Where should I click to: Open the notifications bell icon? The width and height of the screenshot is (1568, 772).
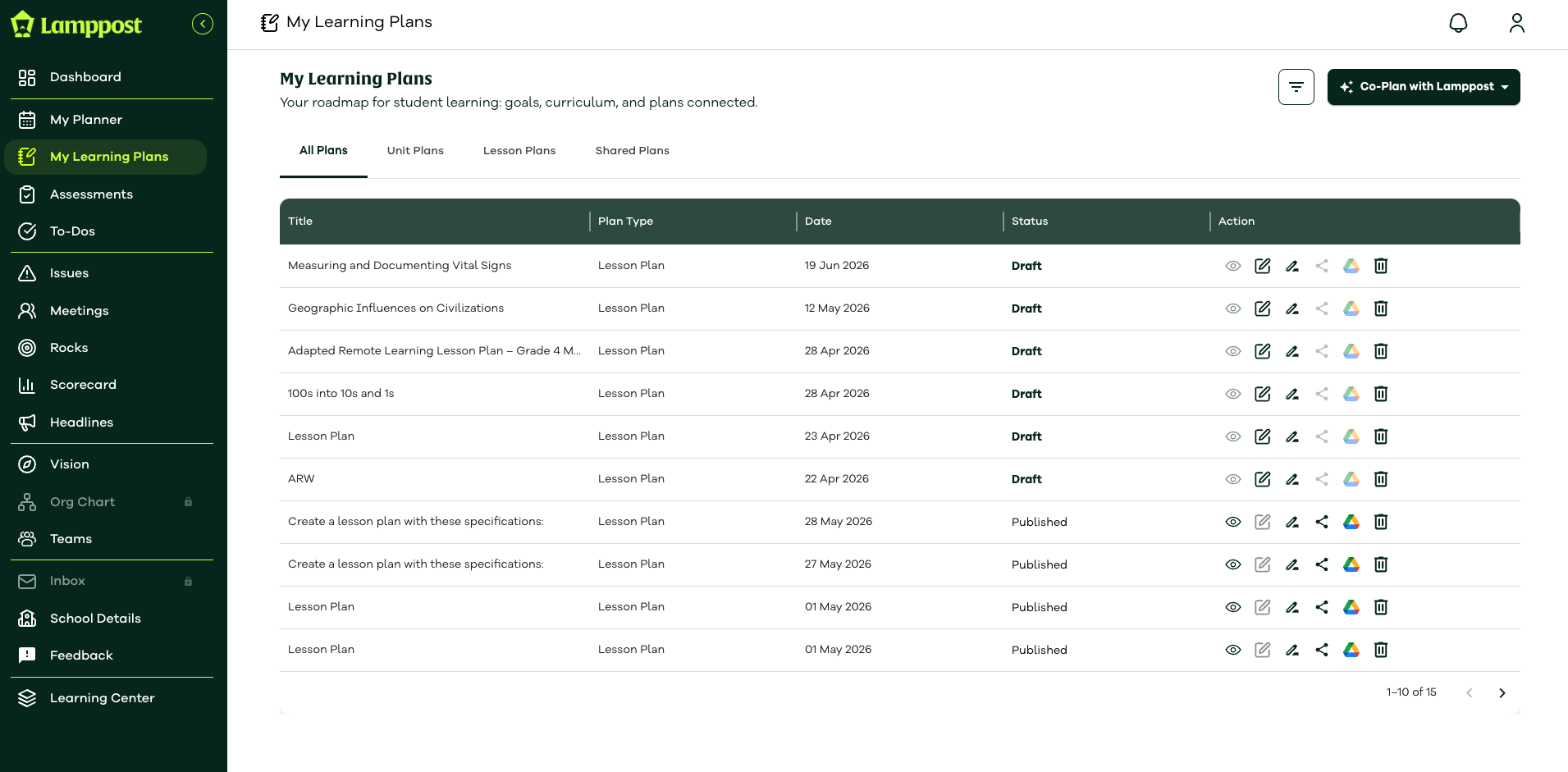pyautogui.click(x=1458, y=23)
